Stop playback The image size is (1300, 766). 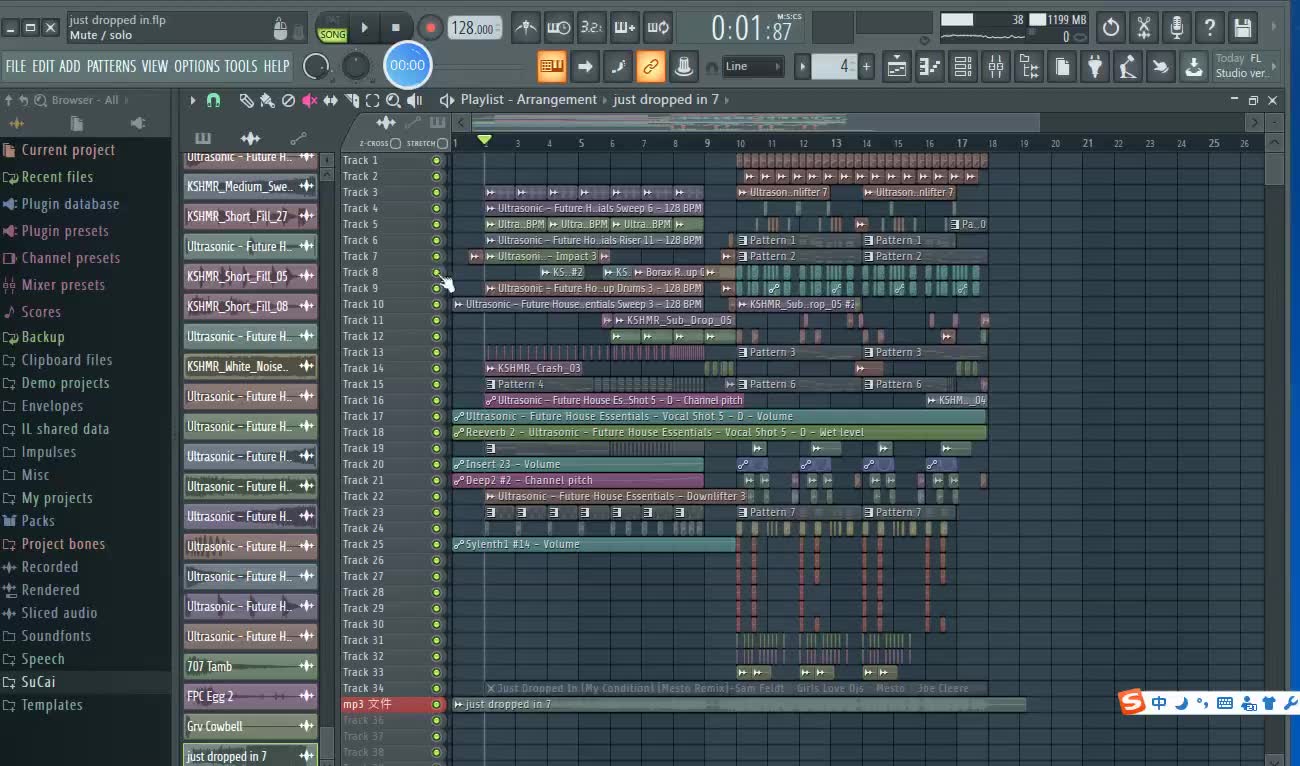point(396,28)
